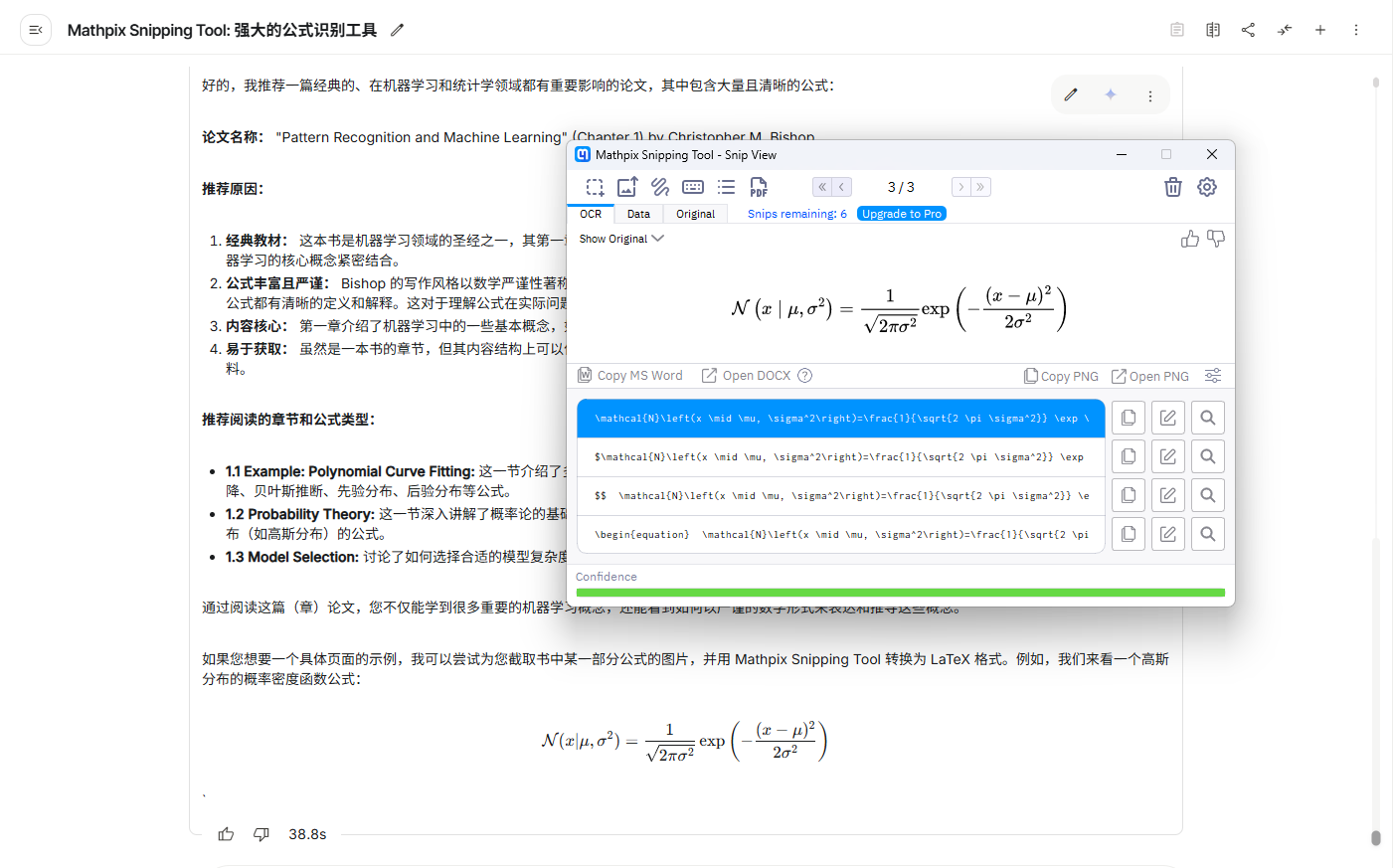
Task: Switch to the Data tab
Action: 638,214
